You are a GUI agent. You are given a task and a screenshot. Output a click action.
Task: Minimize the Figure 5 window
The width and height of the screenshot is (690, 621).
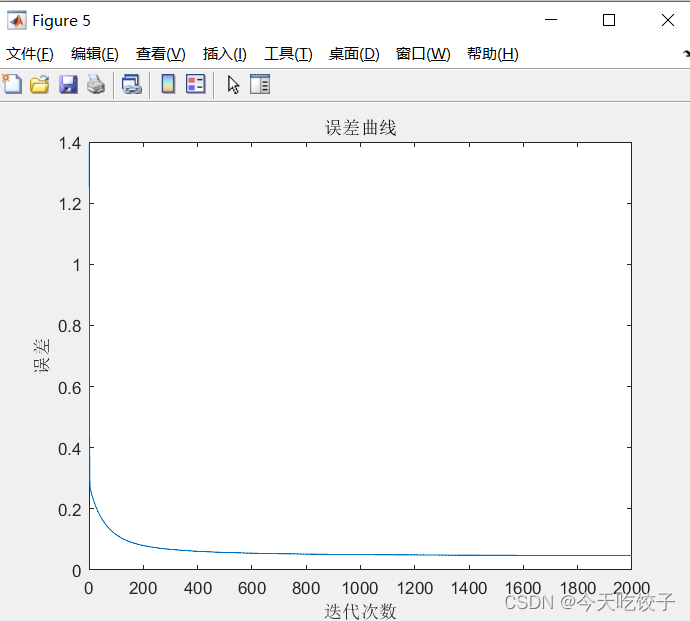[x=551, y=20]
